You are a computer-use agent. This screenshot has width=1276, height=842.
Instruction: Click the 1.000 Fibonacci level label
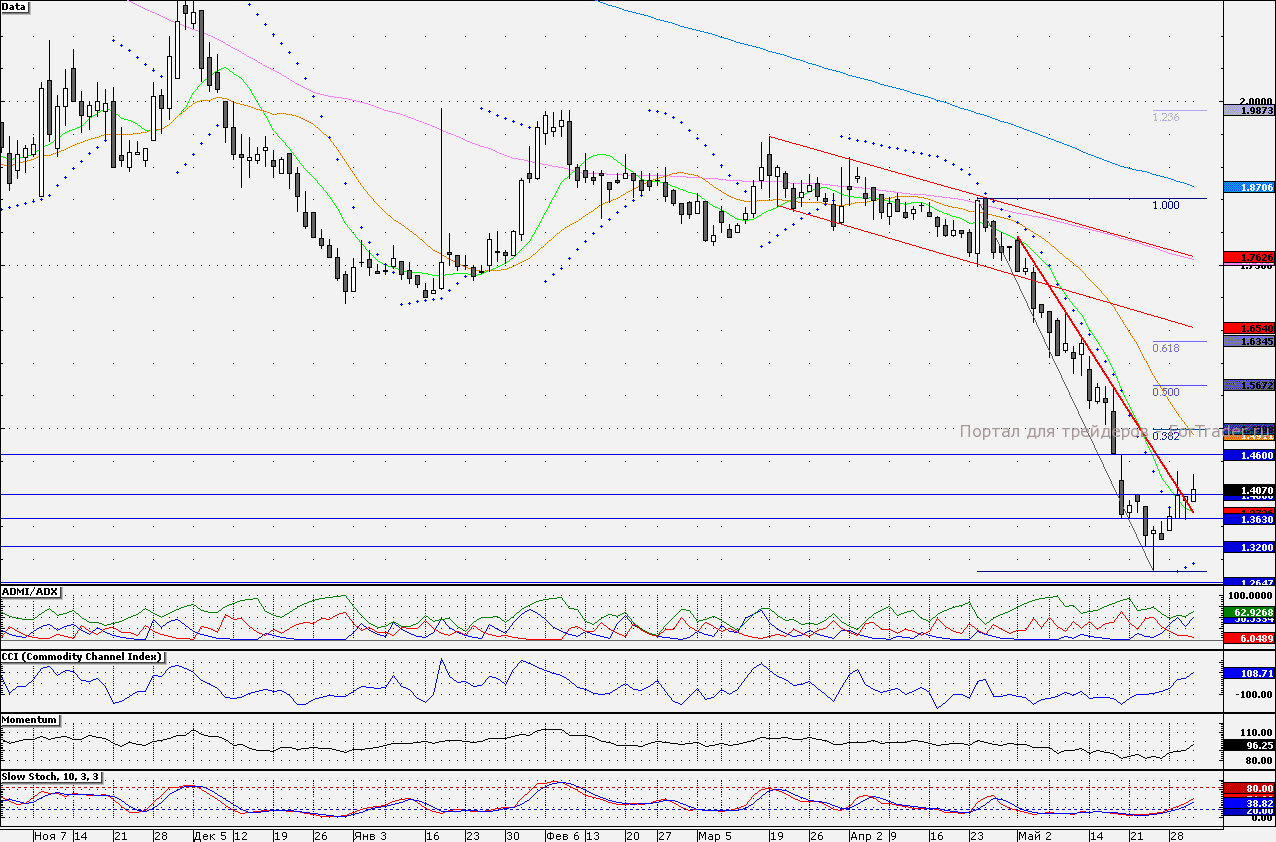pos(1165,205)
